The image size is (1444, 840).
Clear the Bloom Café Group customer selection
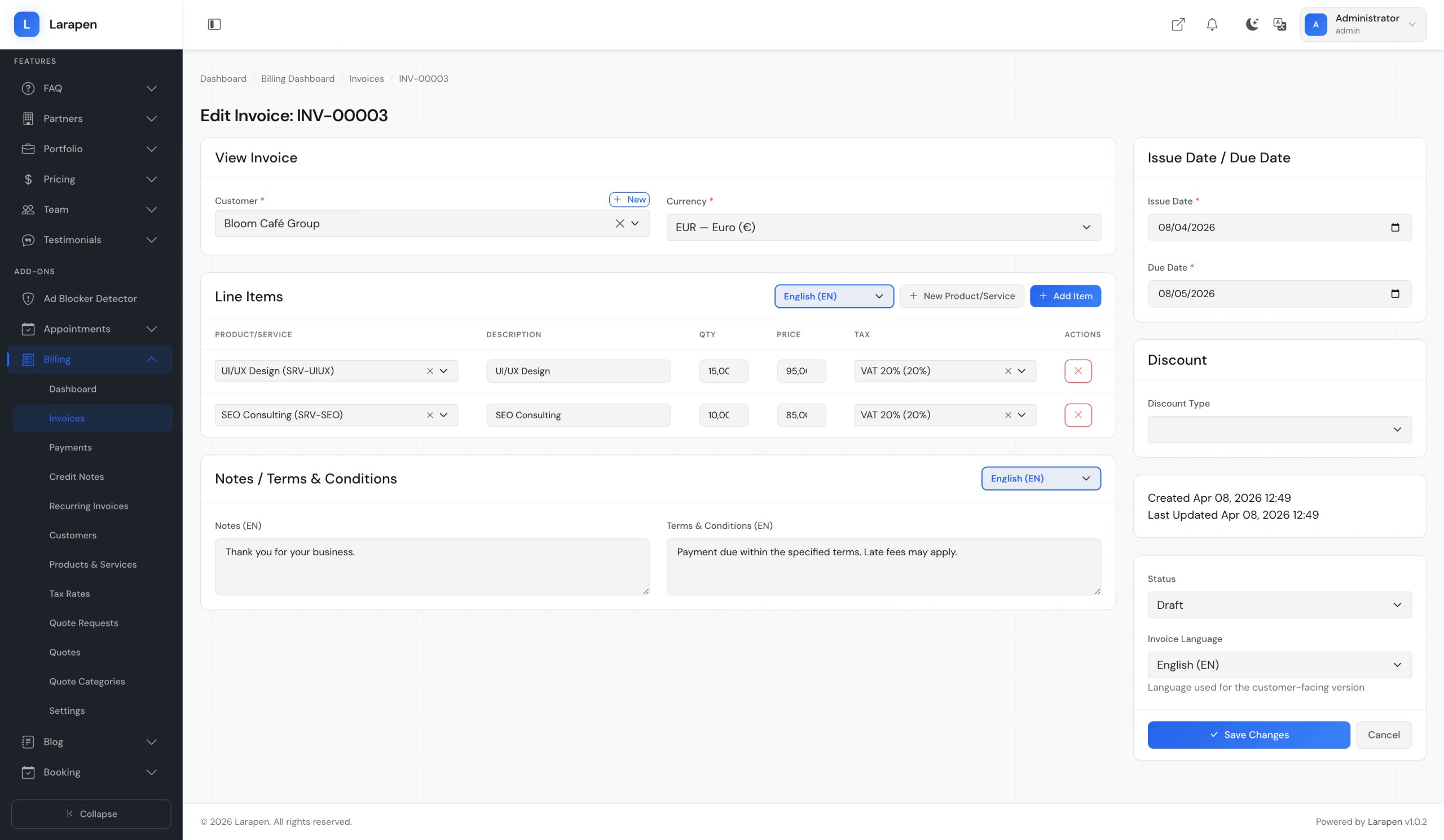(x=619, y=223)
